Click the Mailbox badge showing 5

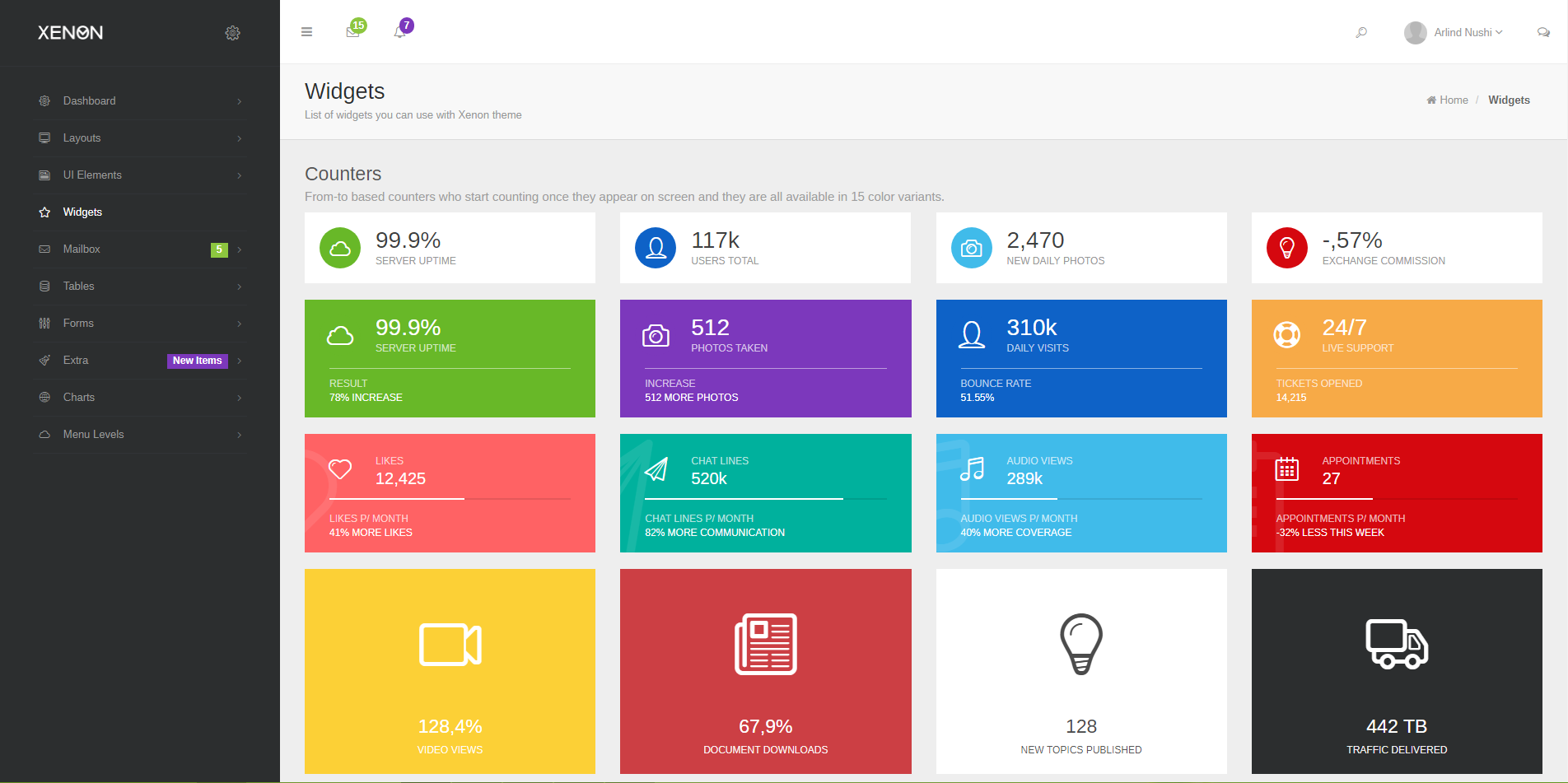219,249
